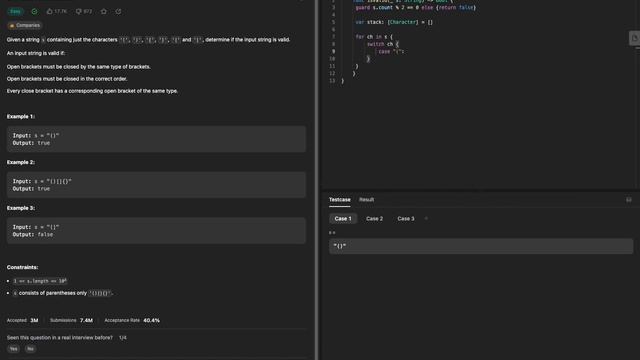Viewport: 640px width, 360px height.
Task: Click Example 3 code block
Action: pos(156,231)
